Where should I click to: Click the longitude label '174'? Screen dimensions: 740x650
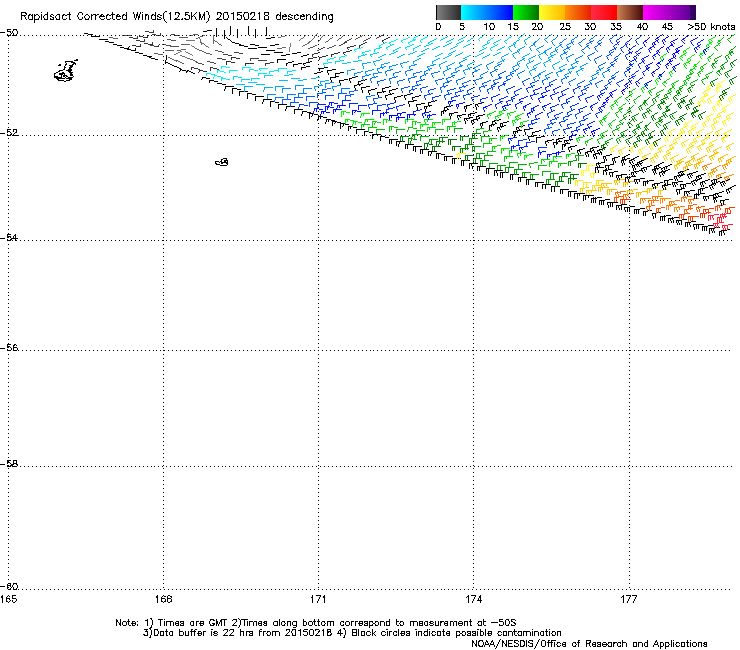tap(474, 599)
